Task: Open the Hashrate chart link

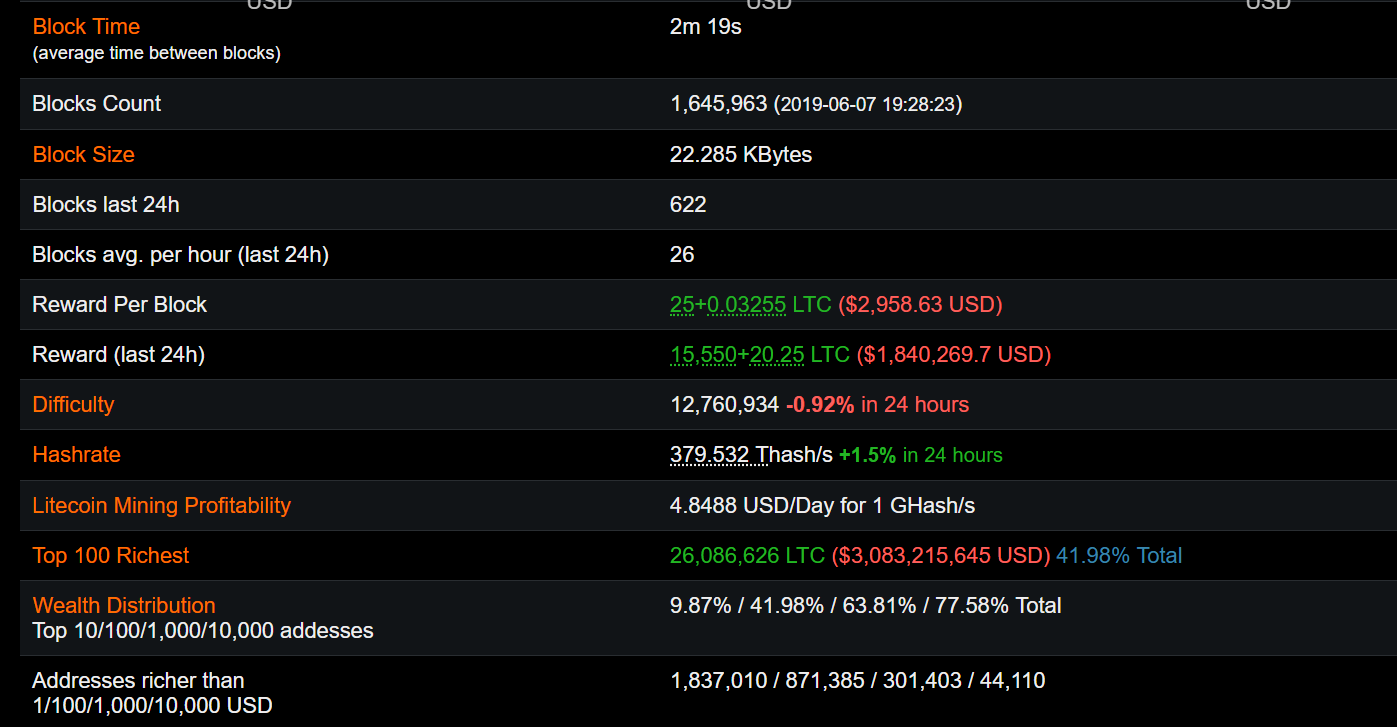Action: (76, 455)
